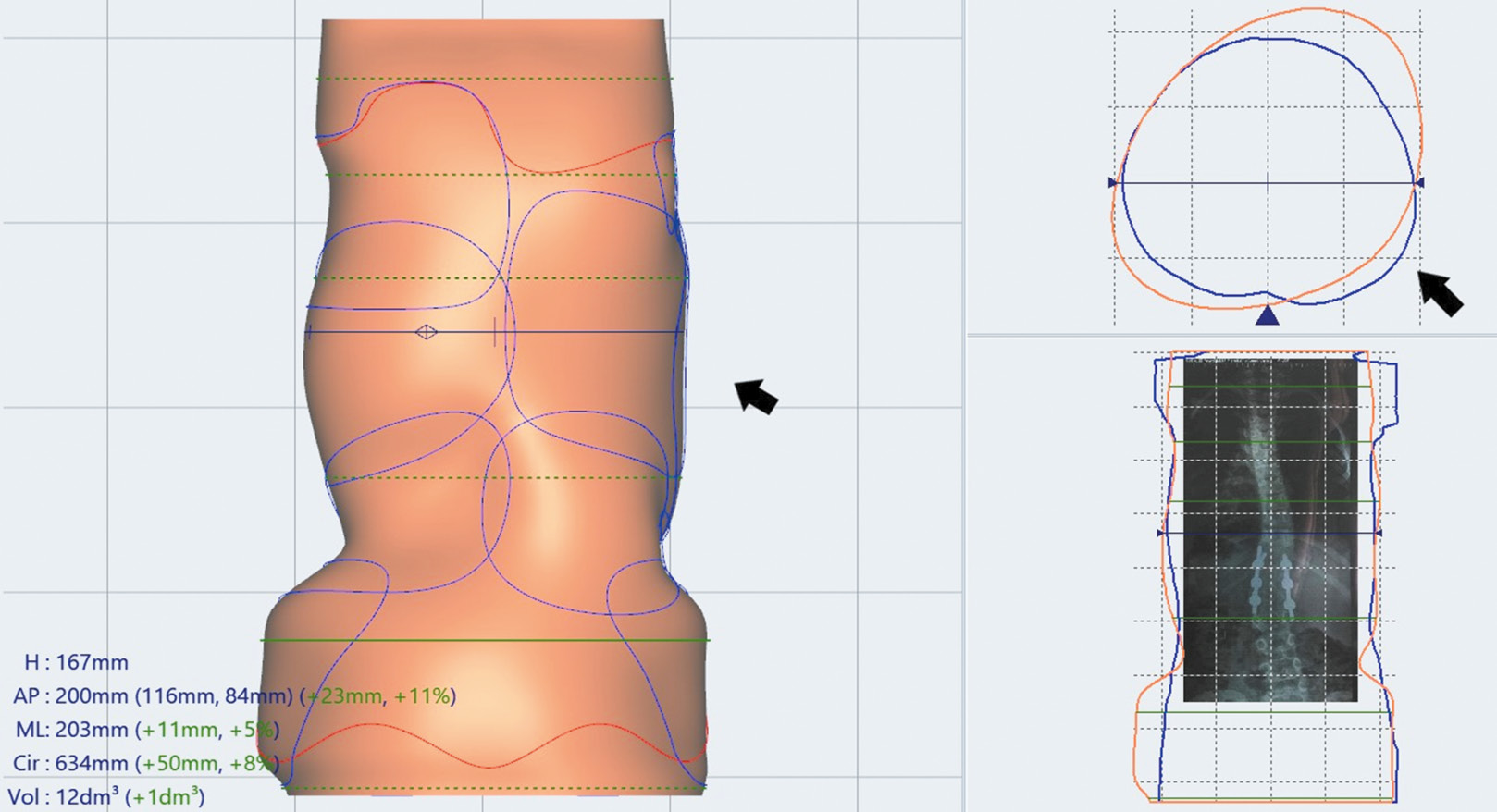Viewport: 1497px width, 812px height.
Task: Click the H: 167mm height readout
Action: pyautogui.click(x=76, y=662)
